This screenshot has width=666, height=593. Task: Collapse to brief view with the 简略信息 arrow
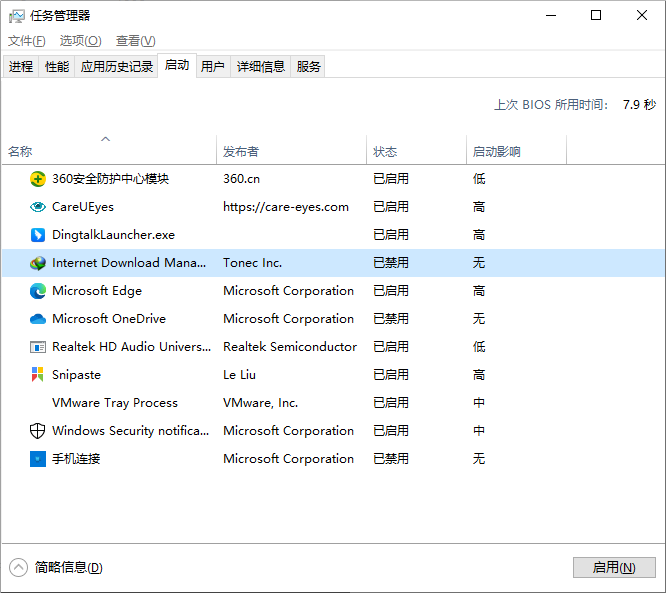(x=18, y=568)
